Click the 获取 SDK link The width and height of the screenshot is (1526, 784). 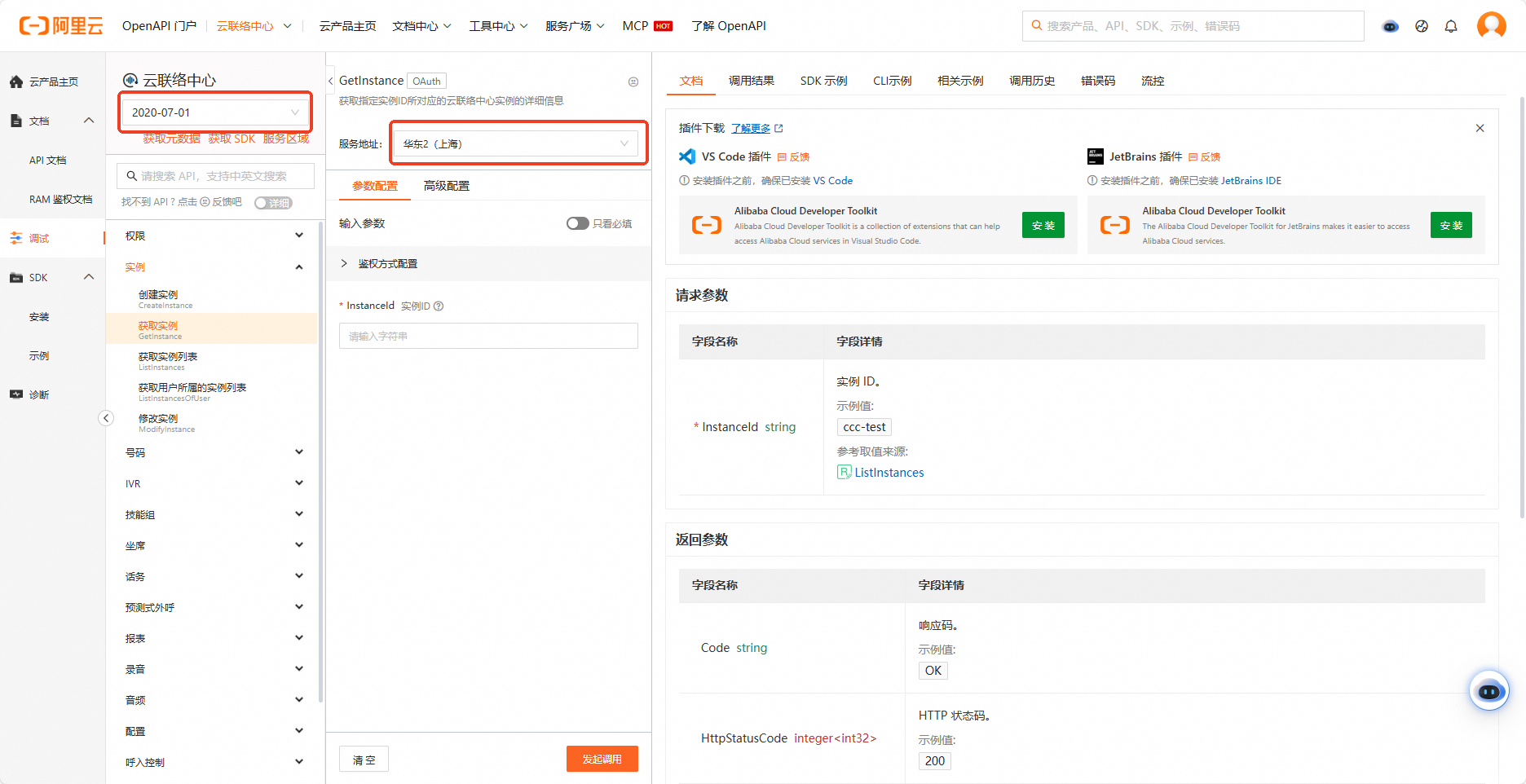point(232,139)
